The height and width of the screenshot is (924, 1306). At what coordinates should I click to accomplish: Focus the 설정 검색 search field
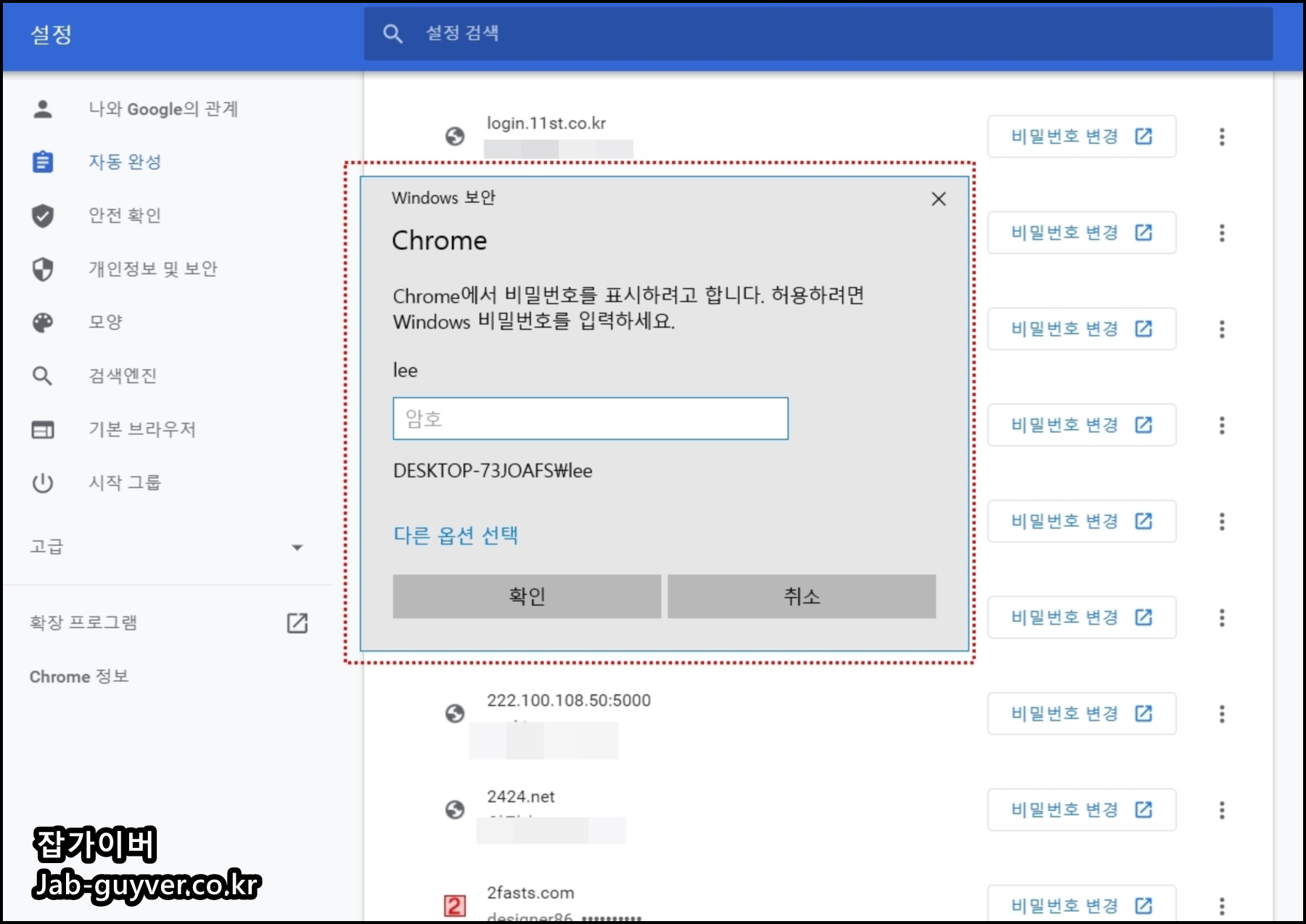(818, 33)
